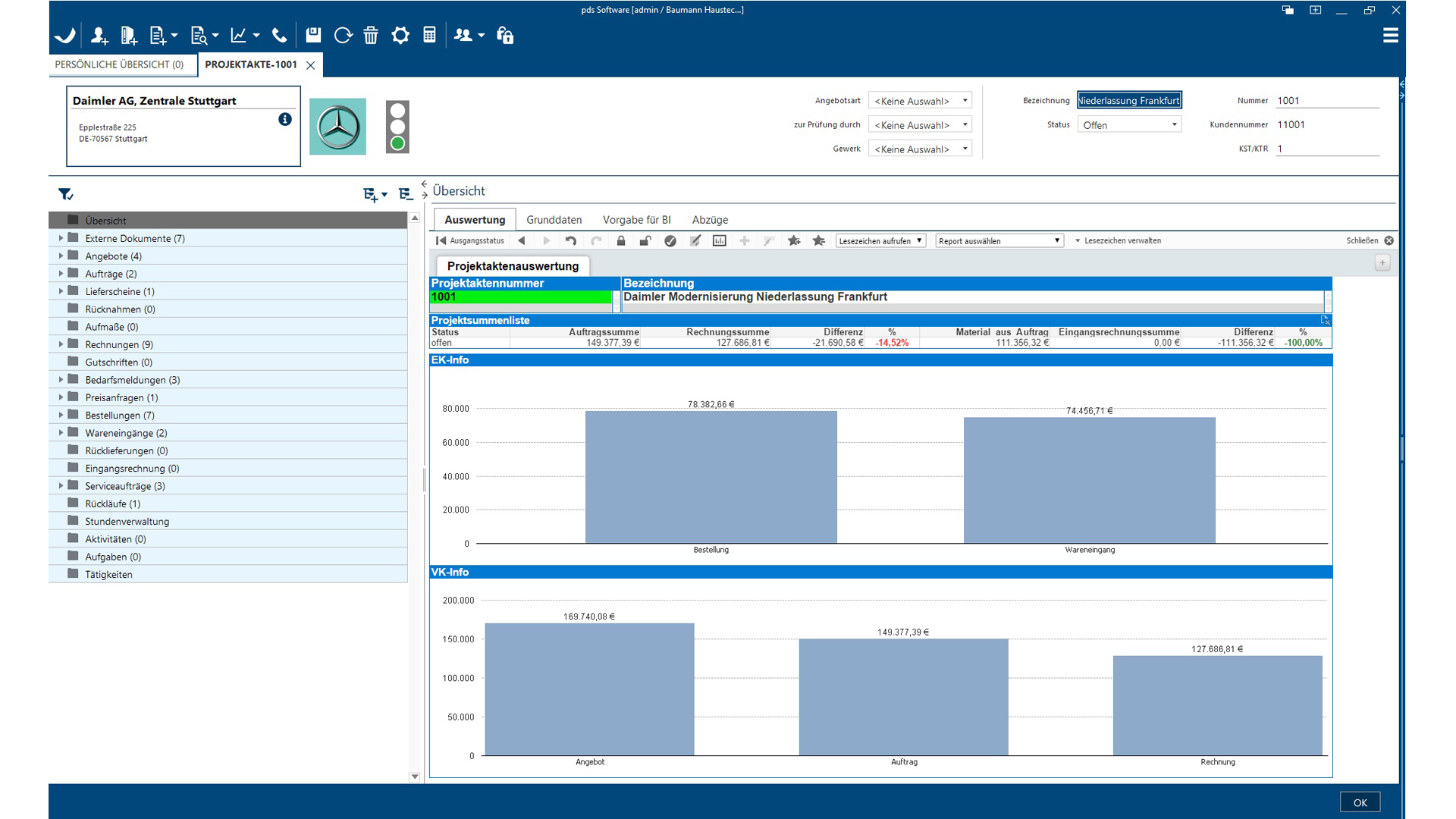
Task: Click the chart view icon in report toolbar
Action: [x=720, y=240]
